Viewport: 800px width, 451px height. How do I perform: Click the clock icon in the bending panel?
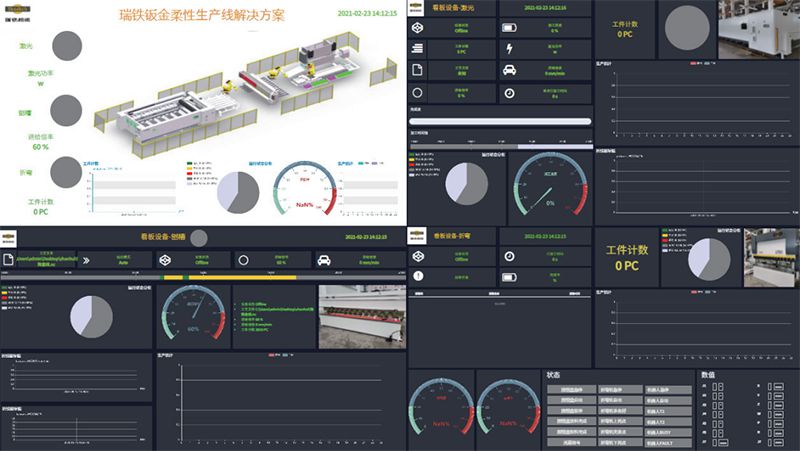click(x=510, y=257)
